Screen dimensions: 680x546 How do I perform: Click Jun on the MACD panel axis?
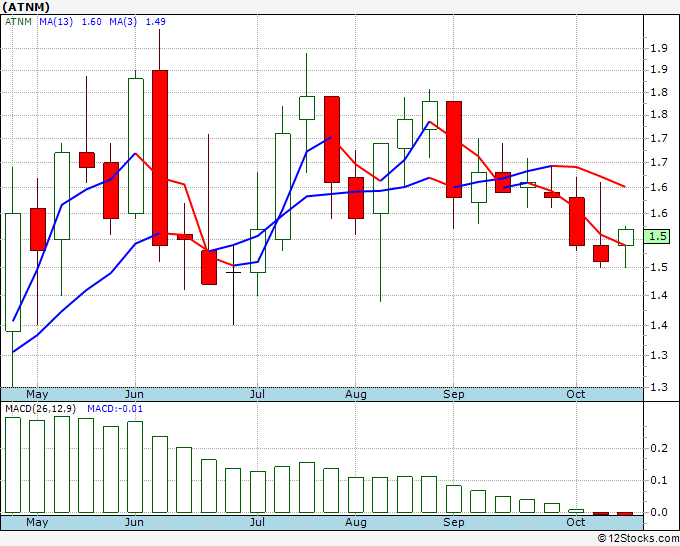pyautogui.click(x=134, y=522)
